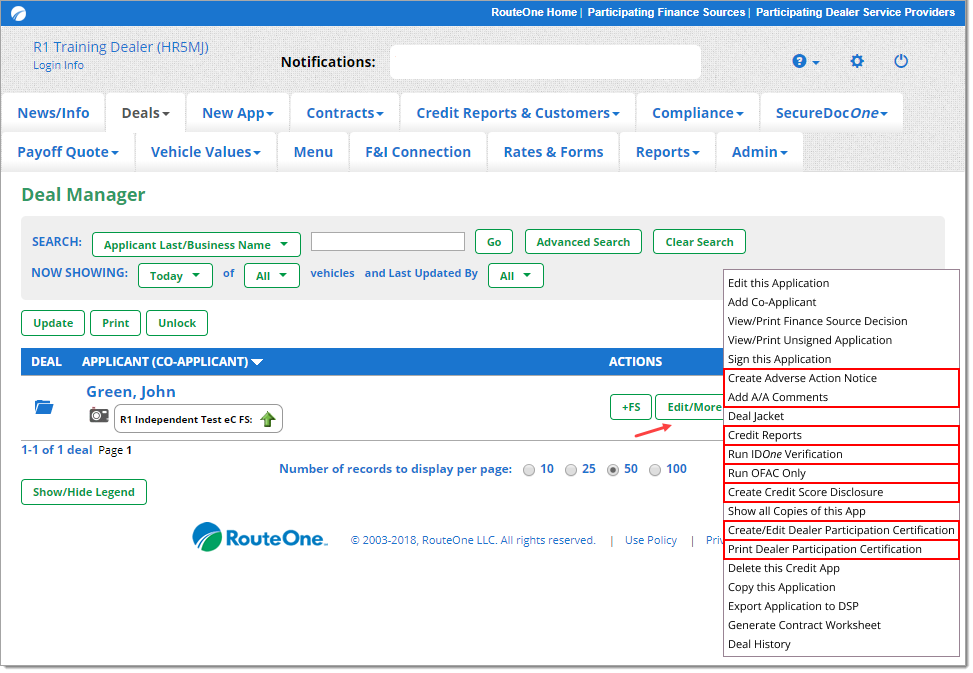This screenshot has width=973, height=673.
Task: Open the Today date range dropdown
Action: coord(175,275)
